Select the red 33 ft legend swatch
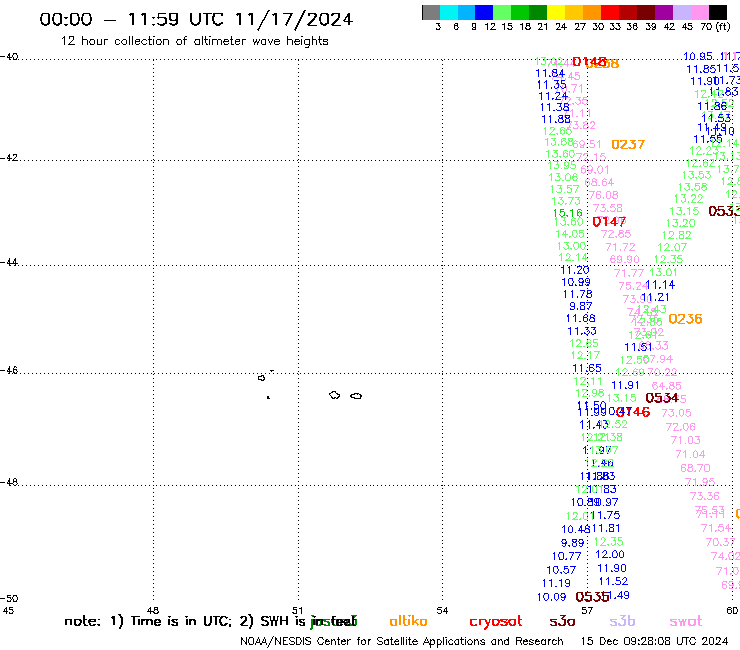 click(610, 12)
